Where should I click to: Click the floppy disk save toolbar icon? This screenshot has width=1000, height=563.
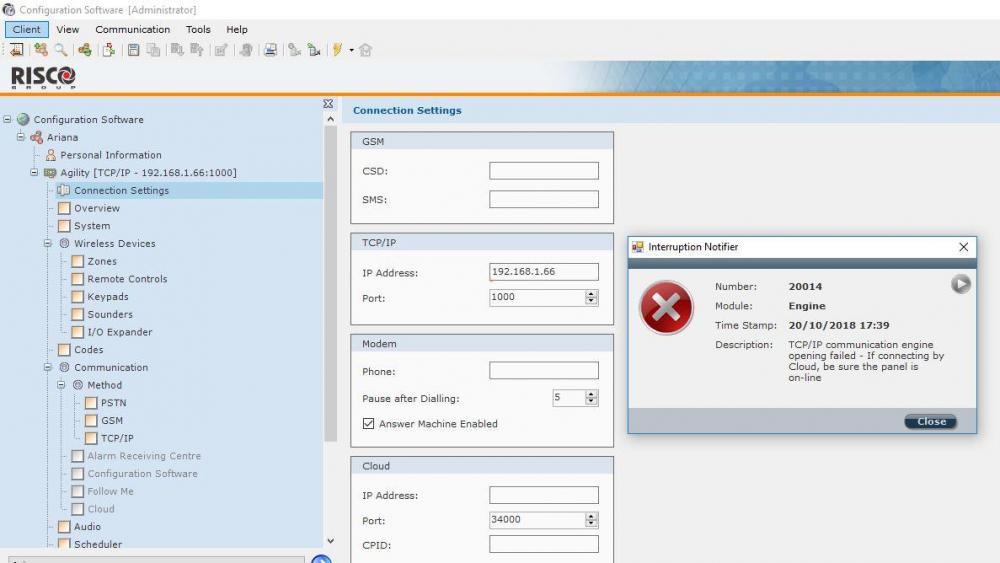133,50
